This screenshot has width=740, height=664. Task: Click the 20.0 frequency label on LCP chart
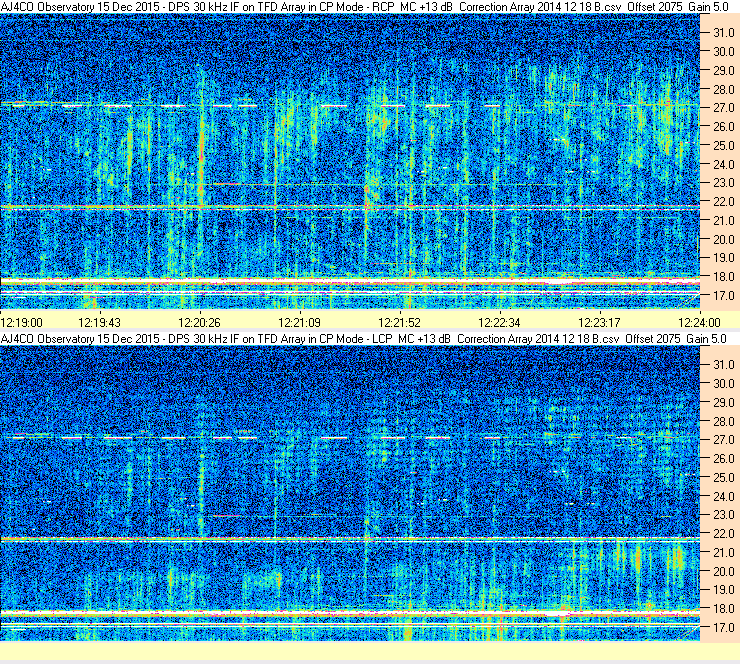click(x=723, y=571)
